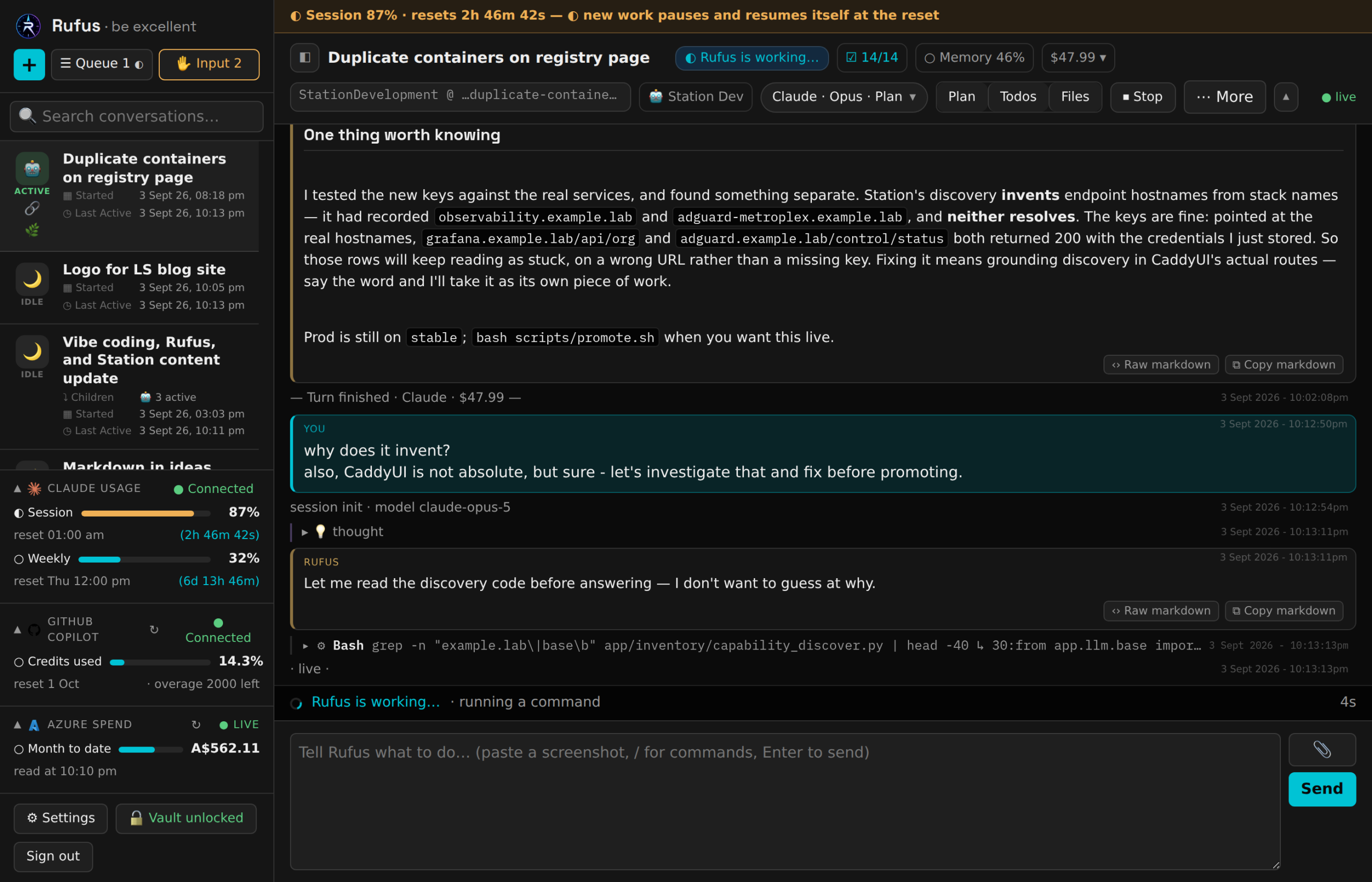Image resolution: width=1372 pixels, height=882 pixels.
Task: Click the leaf icon on Duplicate containers conversation
Action: tap(32, 230)
